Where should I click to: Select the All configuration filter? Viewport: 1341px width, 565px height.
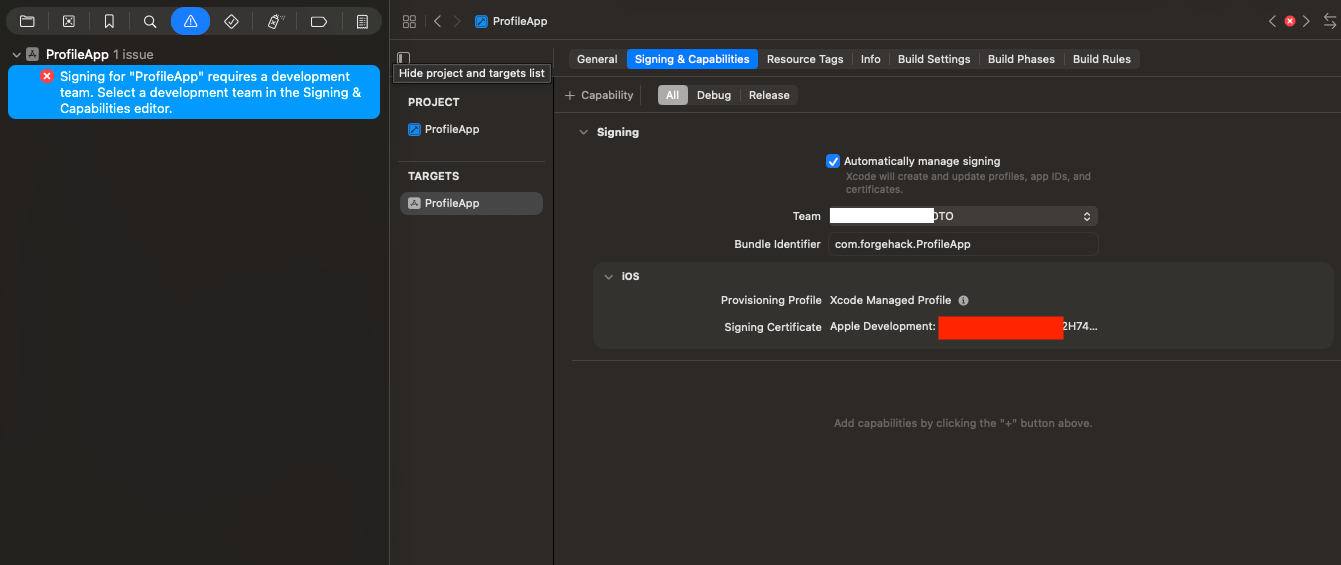tap(672, 95)
